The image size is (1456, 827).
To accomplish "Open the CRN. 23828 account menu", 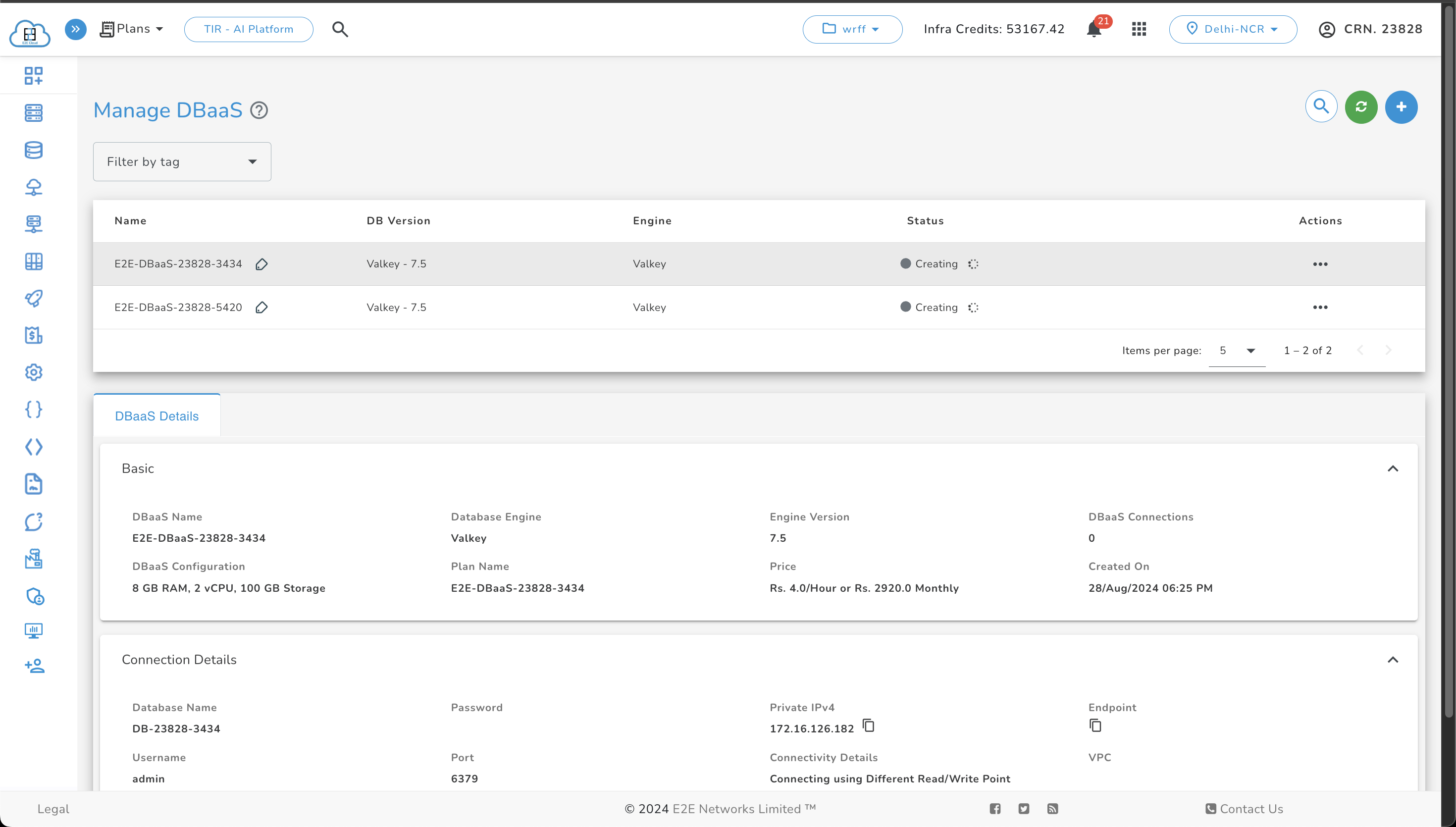I will pyautogui.click(x=1370, y=29).
